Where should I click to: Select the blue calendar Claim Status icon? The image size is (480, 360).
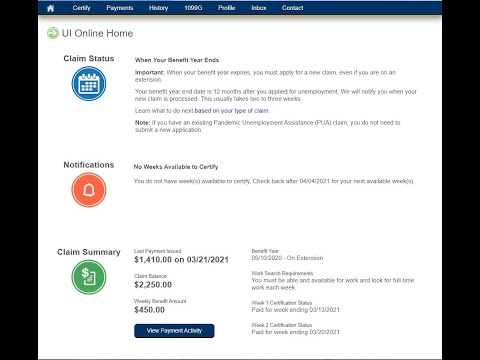click(x=89, y=83)
